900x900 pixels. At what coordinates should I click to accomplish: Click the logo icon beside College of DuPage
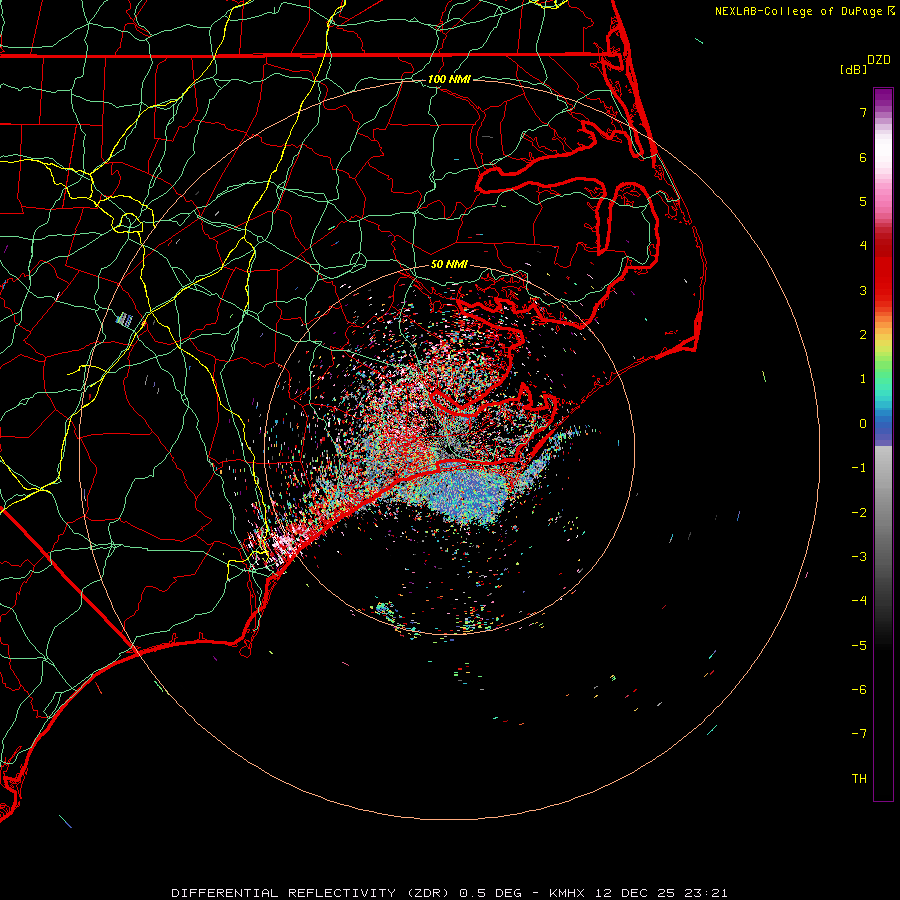(891, 11)
